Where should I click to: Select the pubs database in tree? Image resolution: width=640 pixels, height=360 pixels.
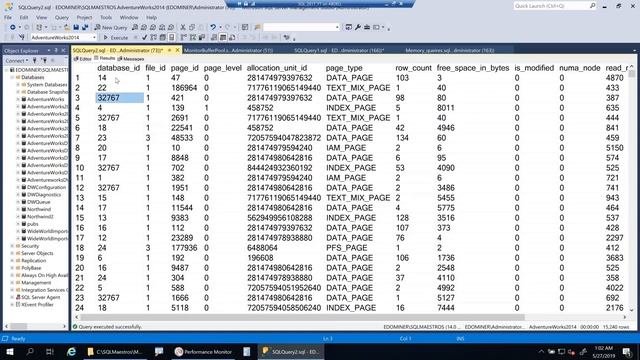pos(32,224)
